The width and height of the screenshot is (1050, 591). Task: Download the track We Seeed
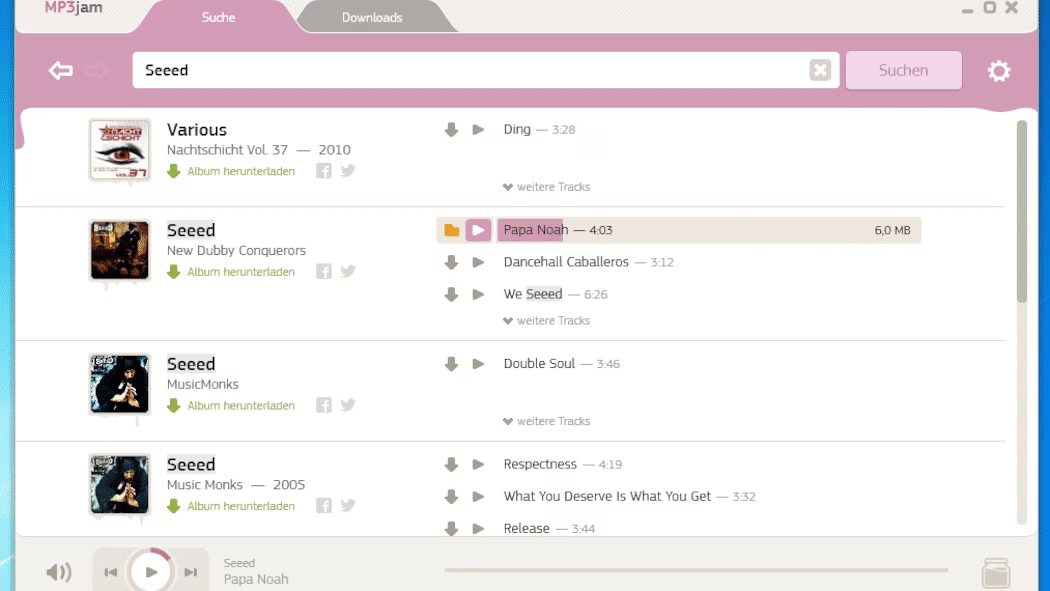(451, 294)
